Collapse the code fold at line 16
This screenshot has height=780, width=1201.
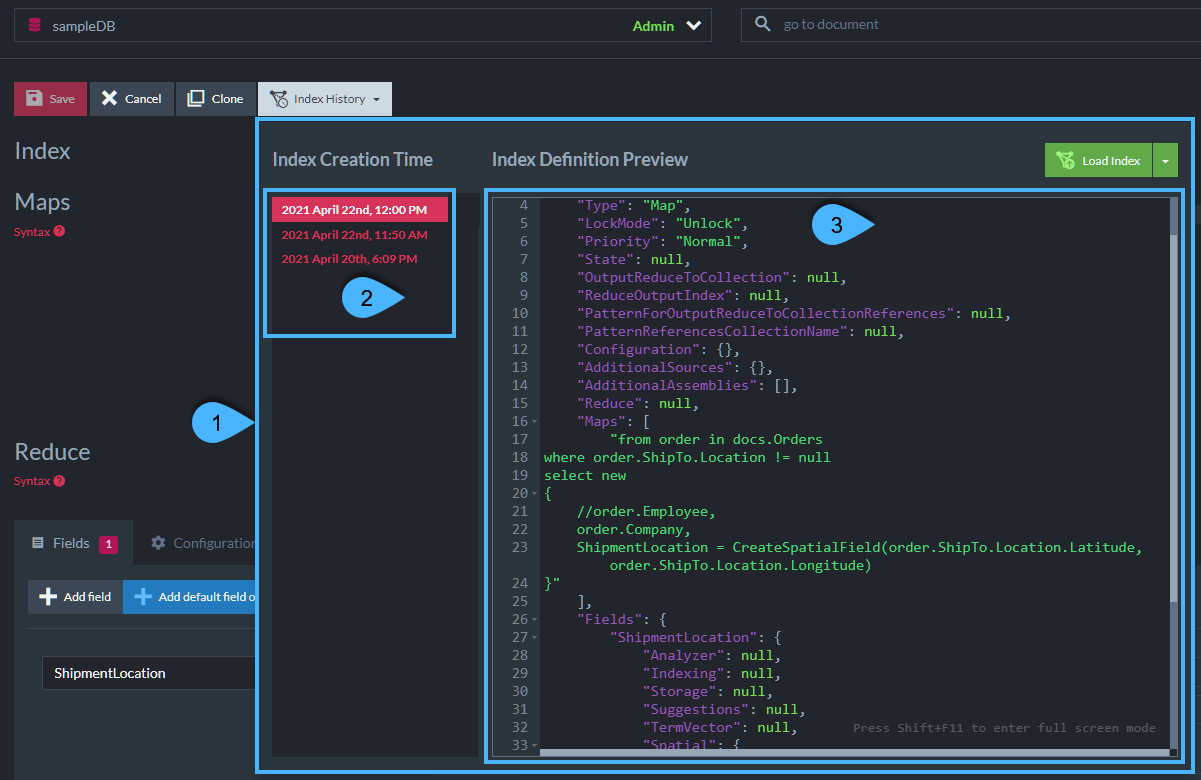pyautogui.click(x=535, y=422)
